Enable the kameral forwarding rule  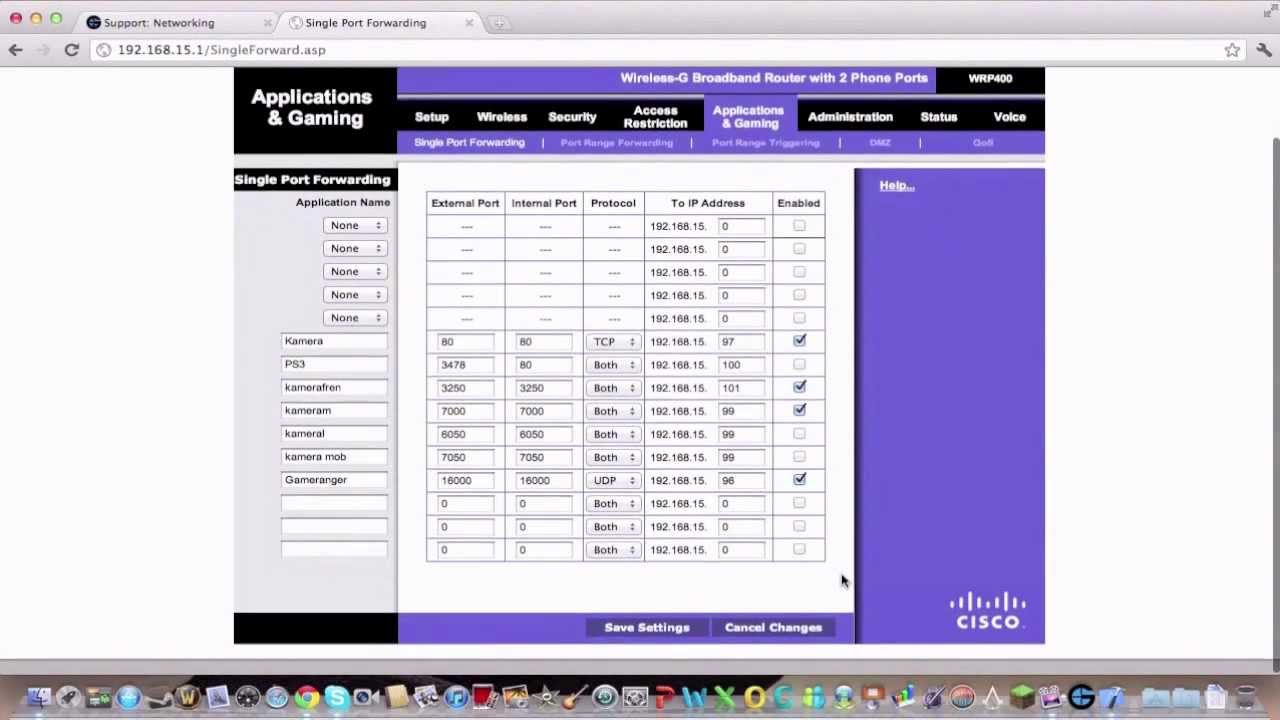click(799, 434)
